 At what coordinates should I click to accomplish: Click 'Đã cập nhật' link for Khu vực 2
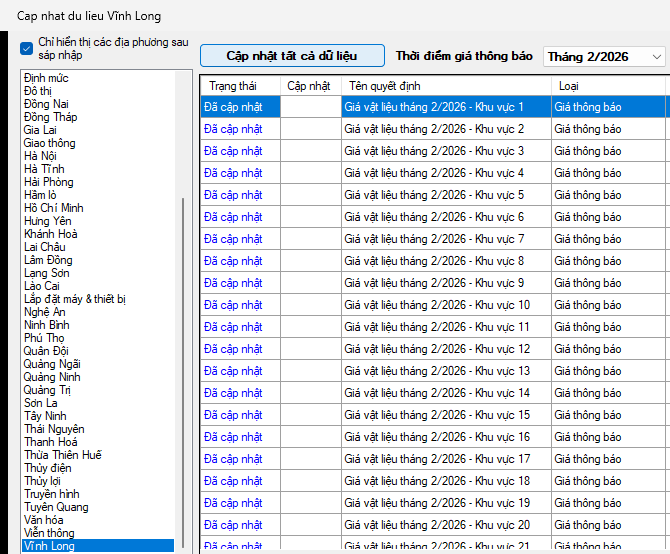click(x=233, y=129)
